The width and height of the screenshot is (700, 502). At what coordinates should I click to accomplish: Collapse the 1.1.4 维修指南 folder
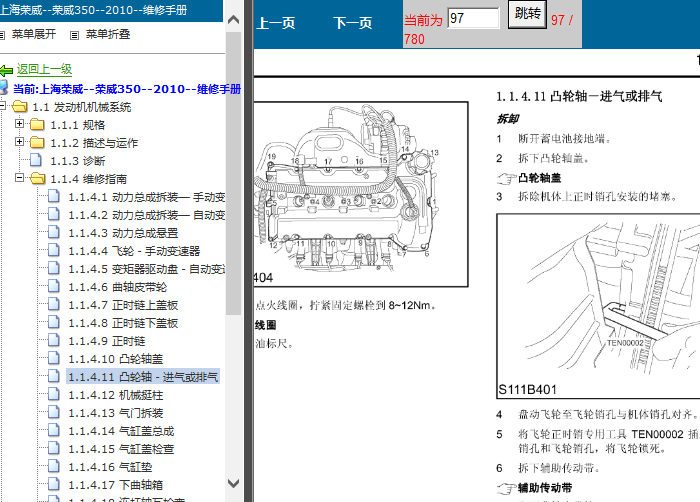click(19, 178)
